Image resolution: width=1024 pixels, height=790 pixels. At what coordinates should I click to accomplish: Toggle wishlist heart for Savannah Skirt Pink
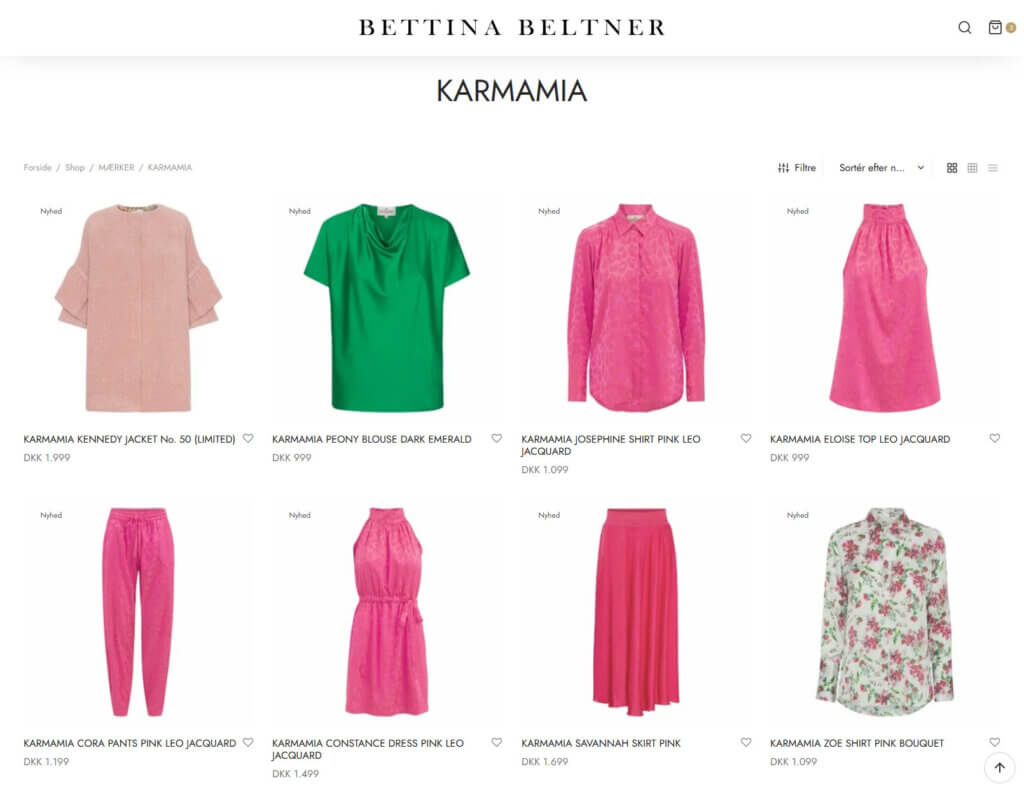tap(746, 742)
